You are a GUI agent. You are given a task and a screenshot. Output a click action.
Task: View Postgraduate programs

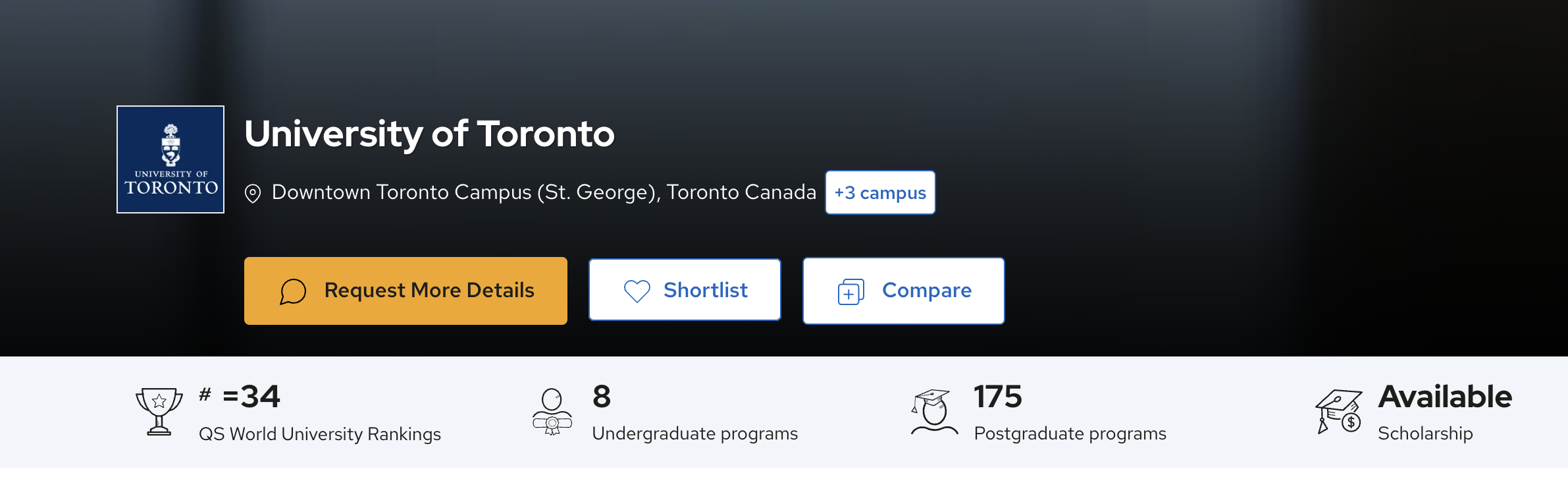click(1070, 434)
